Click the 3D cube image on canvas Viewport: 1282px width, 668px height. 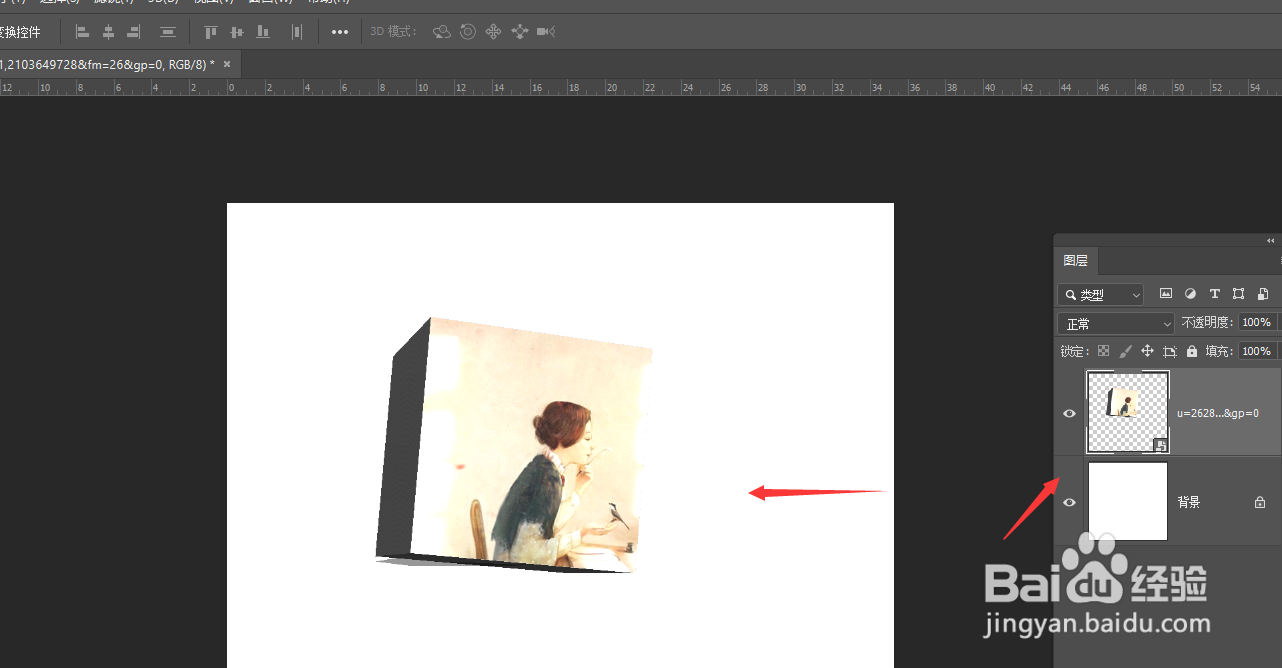514,445
